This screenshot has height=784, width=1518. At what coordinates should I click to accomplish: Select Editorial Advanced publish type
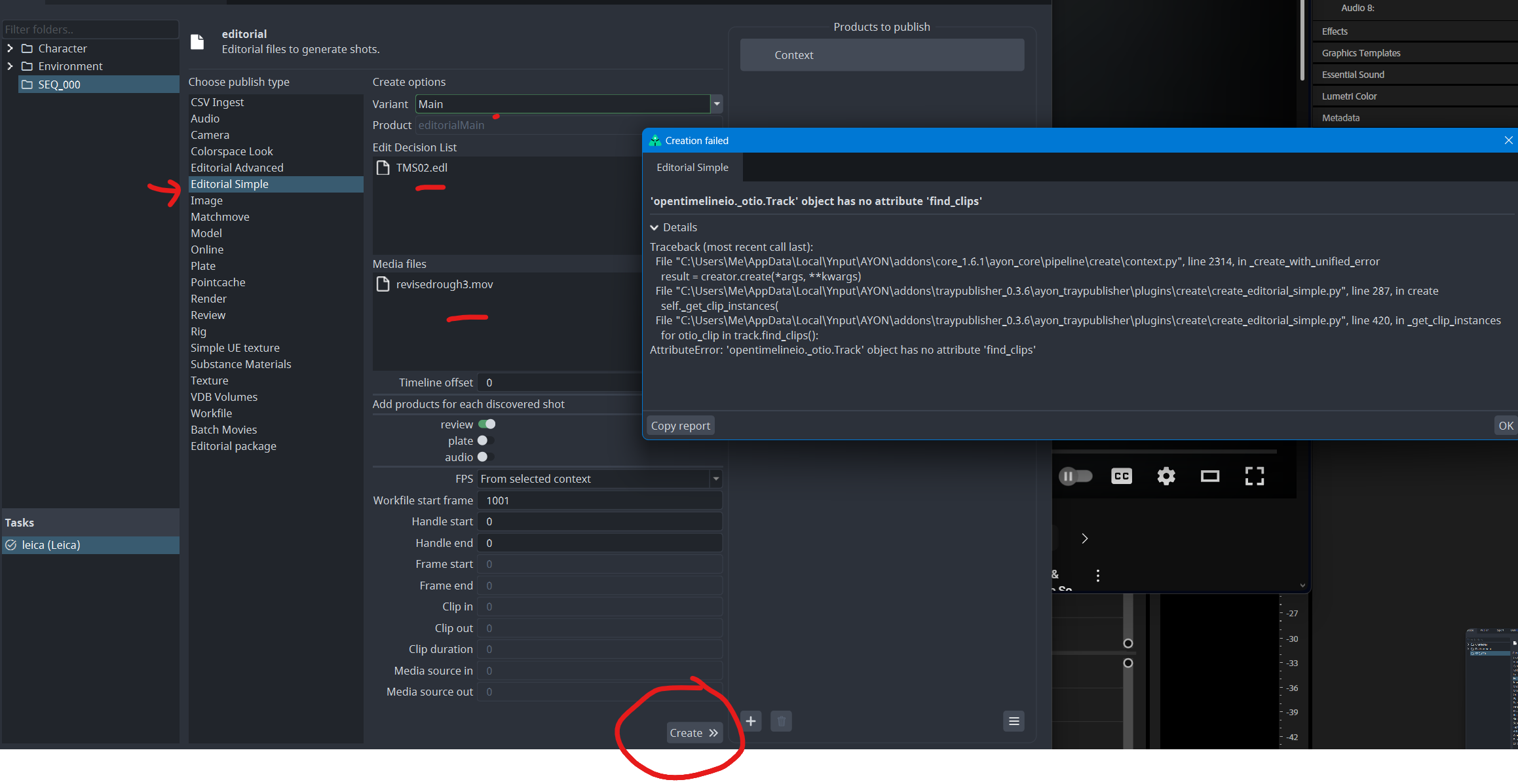point(237,168)
